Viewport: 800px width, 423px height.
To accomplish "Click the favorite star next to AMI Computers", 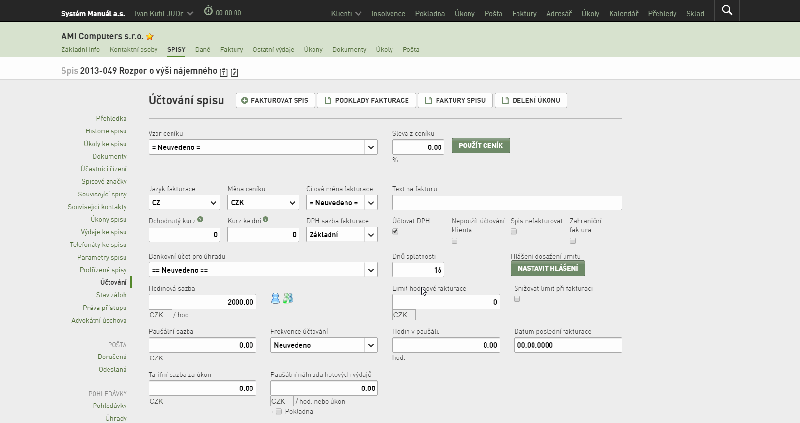I will [x=149, y=36].
